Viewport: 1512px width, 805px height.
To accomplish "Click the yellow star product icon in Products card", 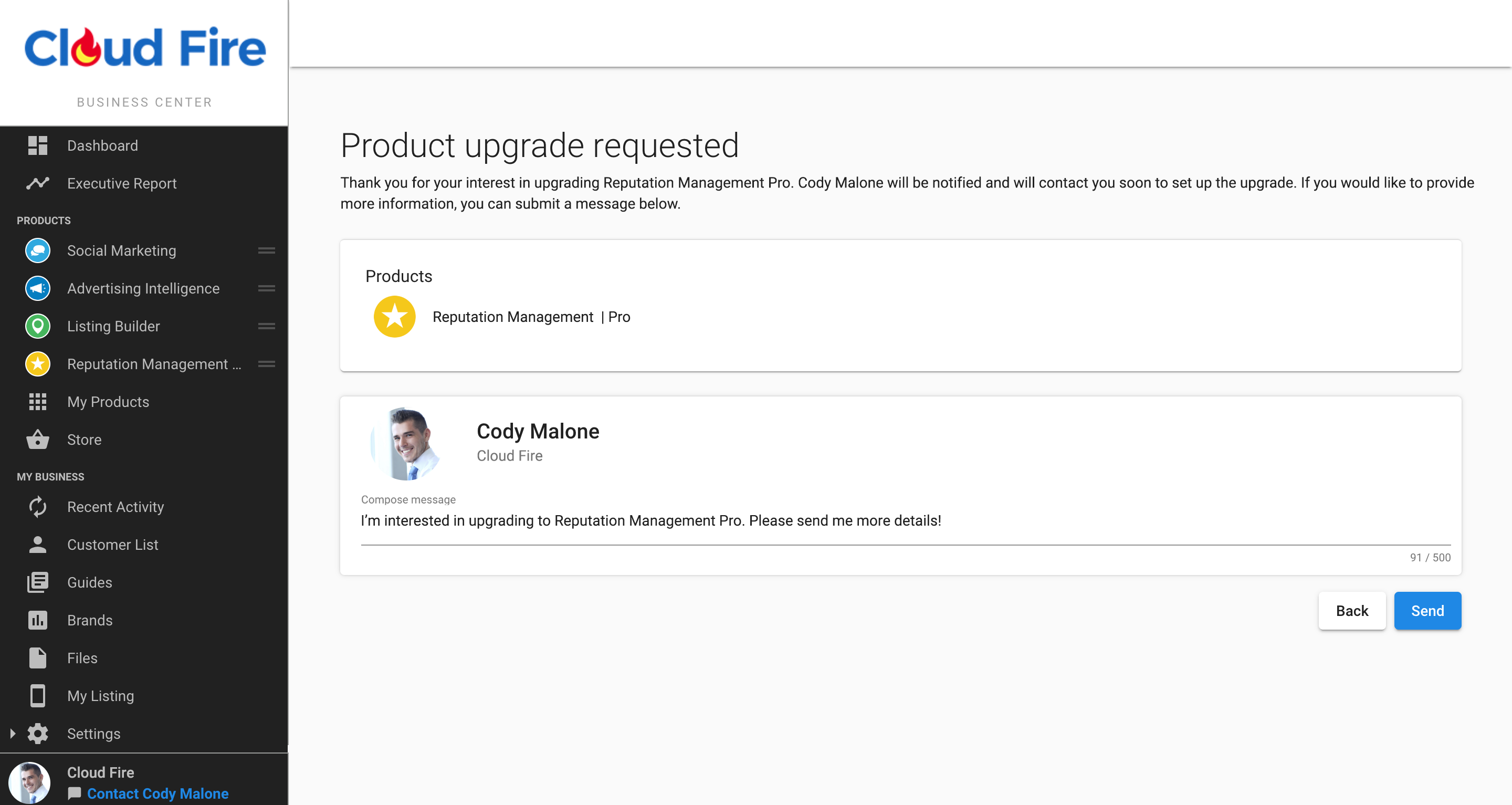I will [x=394, y=317].
